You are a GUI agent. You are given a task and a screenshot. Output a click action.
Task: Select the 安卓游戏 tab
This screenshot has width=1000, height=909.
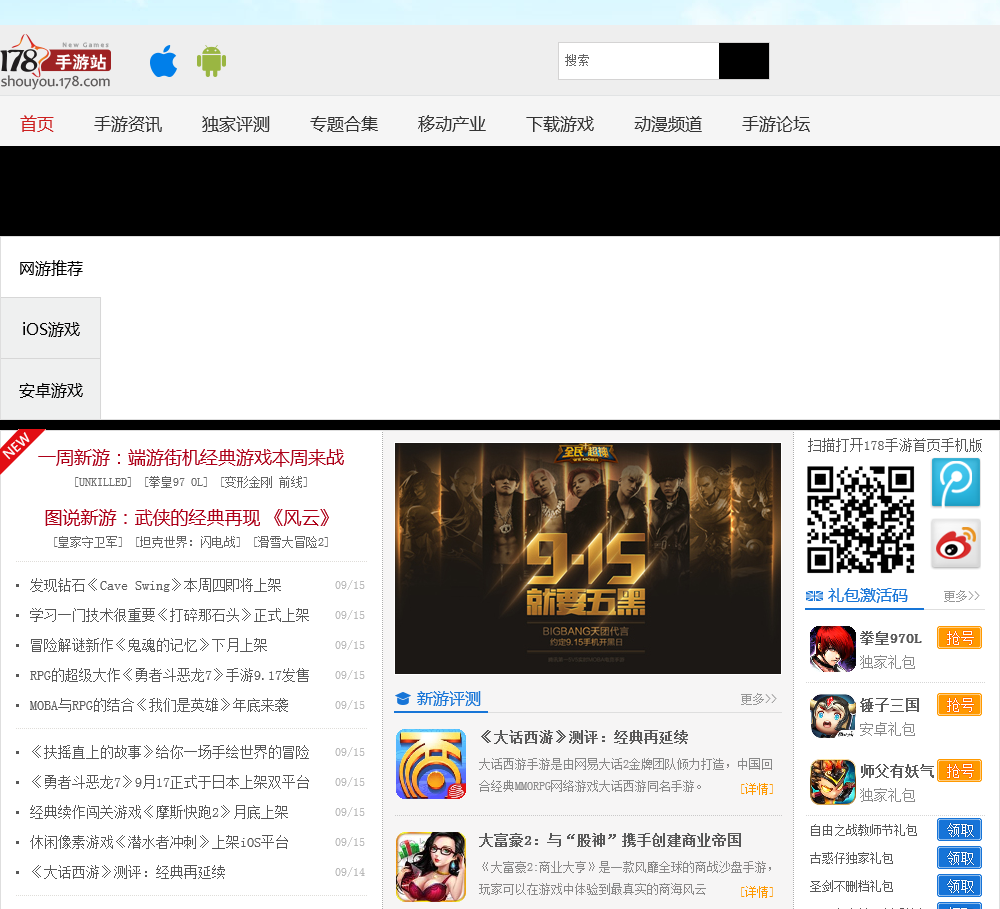click(x=50, y=390)
